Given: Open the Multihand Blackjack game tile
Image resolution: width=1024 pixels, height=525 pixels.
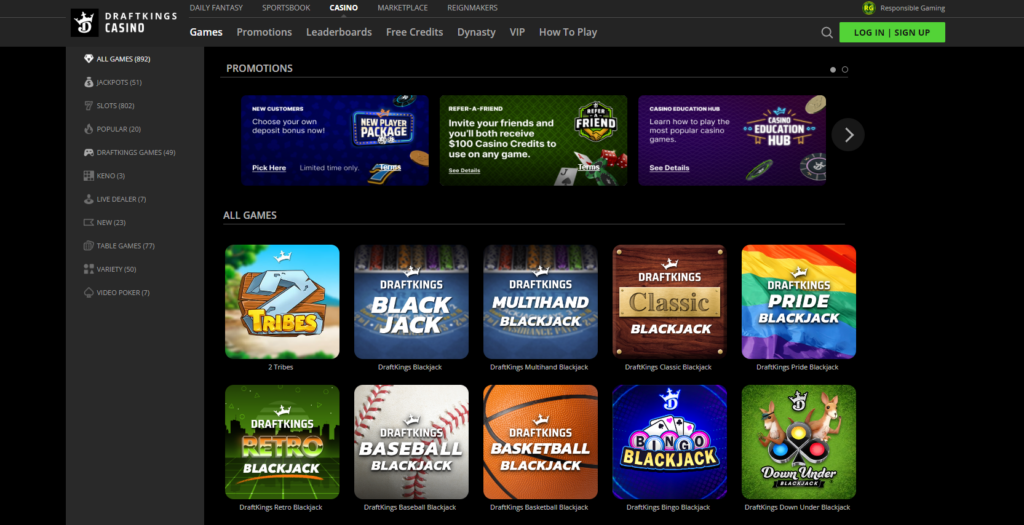Looking at the screenshot, I should click(x=540, y=302).
